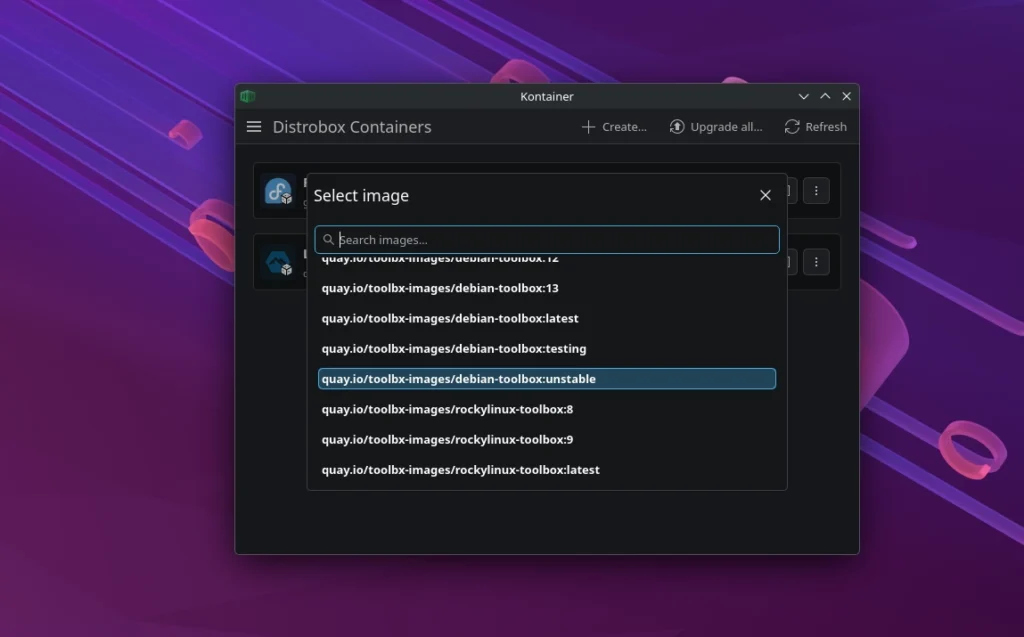Viewport: 1024px width, 637px height.
Task: Click the Refresh button
Action: [x=815, y=127]
